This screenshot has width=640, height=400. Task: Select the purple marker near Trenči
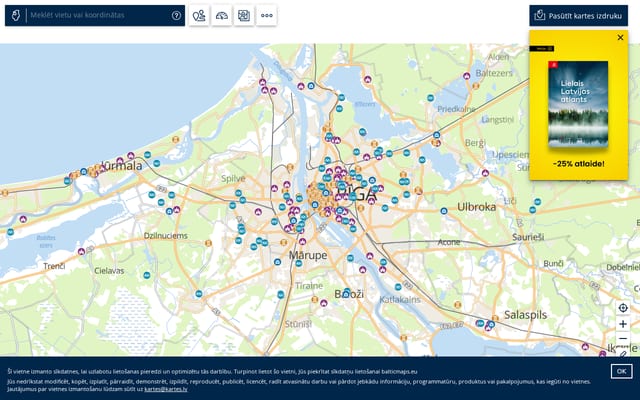click(81, 251)
